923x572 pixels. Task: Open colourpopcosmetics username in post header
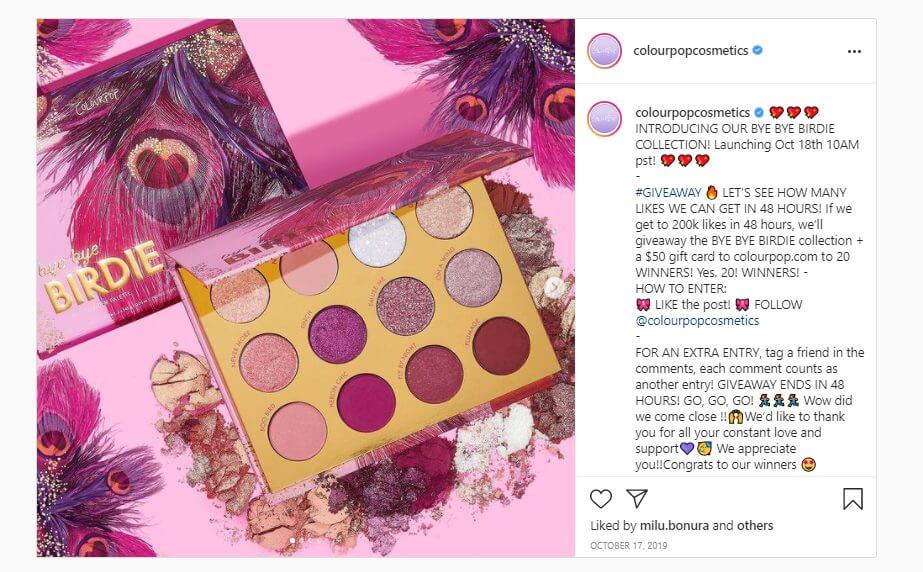point(690,51)
